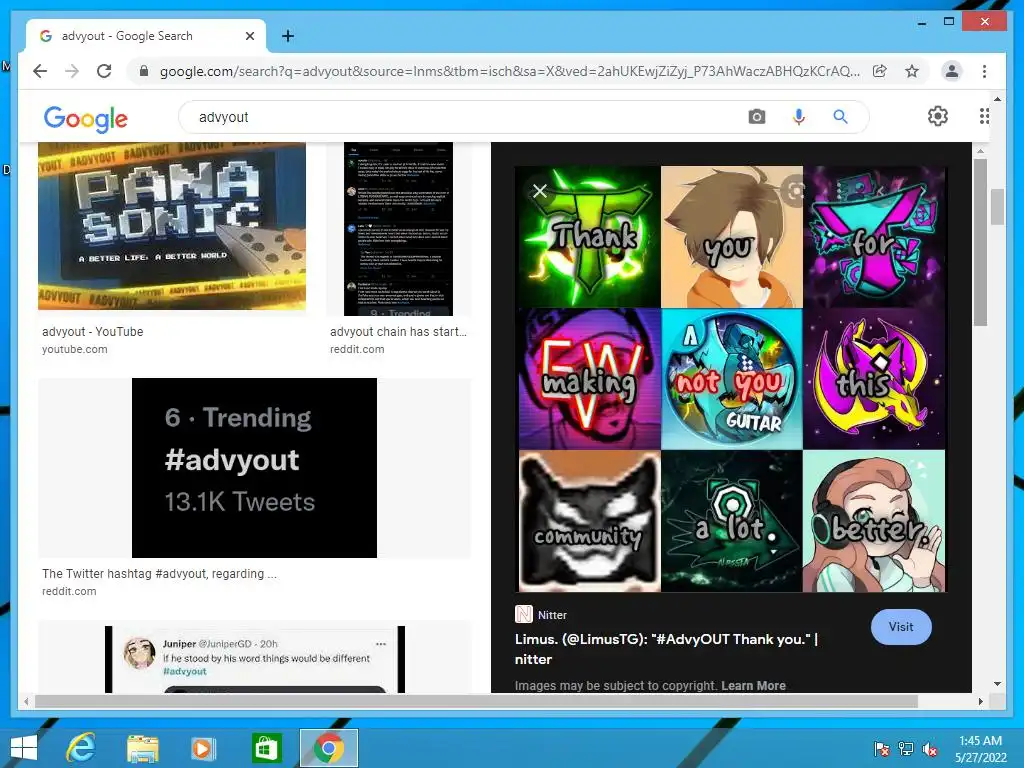Close the advyout Google Search tab
Image resolution: width=1024 pixels, height=768 pixels.
(x=249, y=36)
